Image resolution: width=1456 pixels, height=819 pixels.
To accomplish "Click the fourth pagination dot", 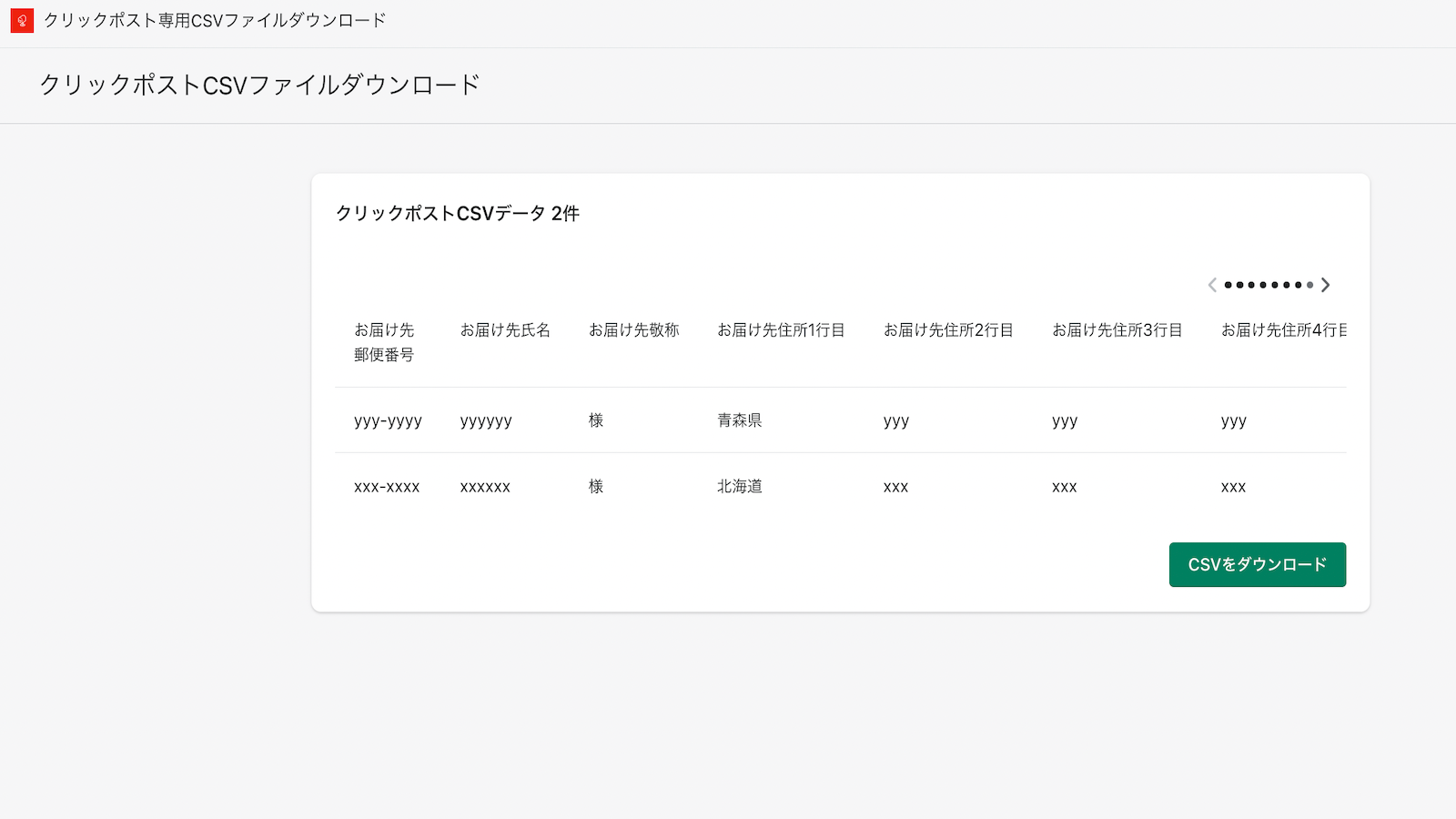I will (x=1262, y=285).
